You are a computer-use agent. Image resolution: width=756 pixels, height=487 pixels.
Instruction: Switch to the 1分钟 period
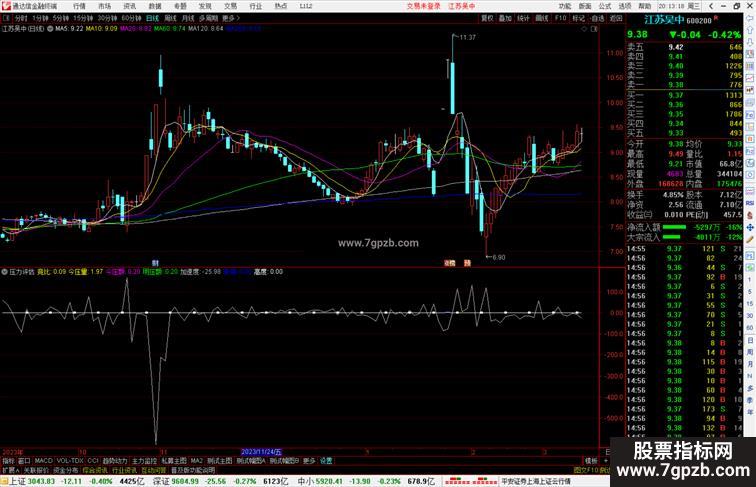[x=41, y=18]
